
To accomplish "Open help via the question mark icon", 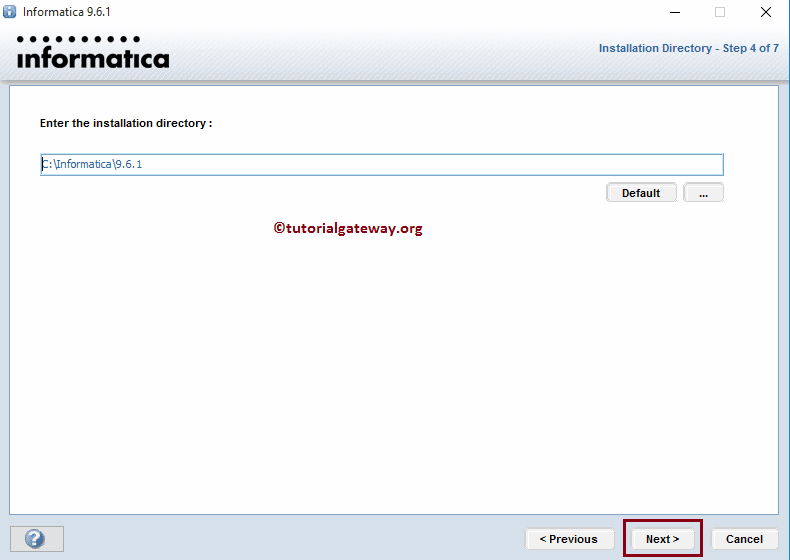I will (37, 539).
